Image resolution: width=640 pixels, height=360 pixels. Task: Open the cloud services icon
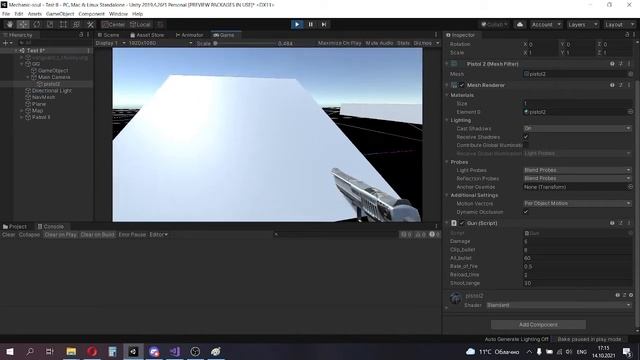click(x=520, y=24)
